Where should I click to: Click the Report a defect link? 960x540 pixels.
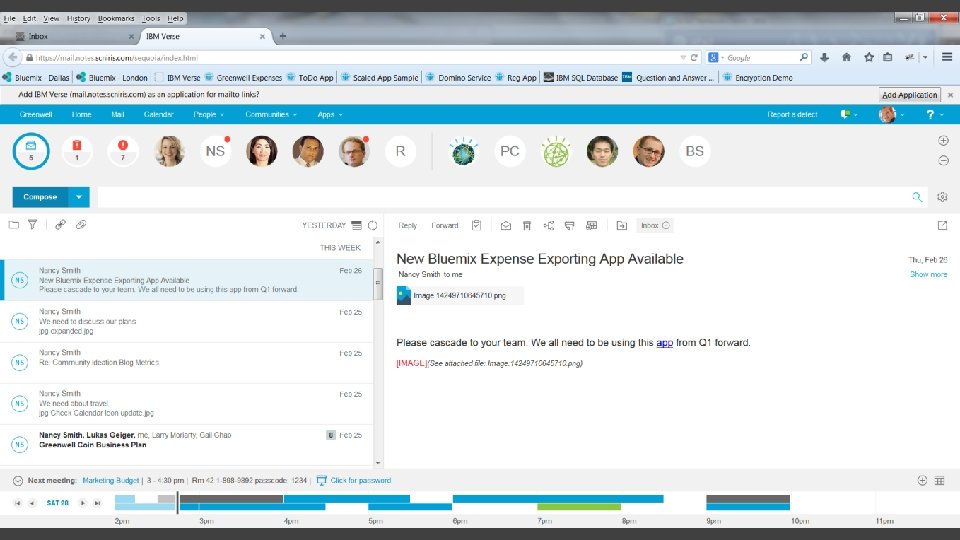coord(792,114)
